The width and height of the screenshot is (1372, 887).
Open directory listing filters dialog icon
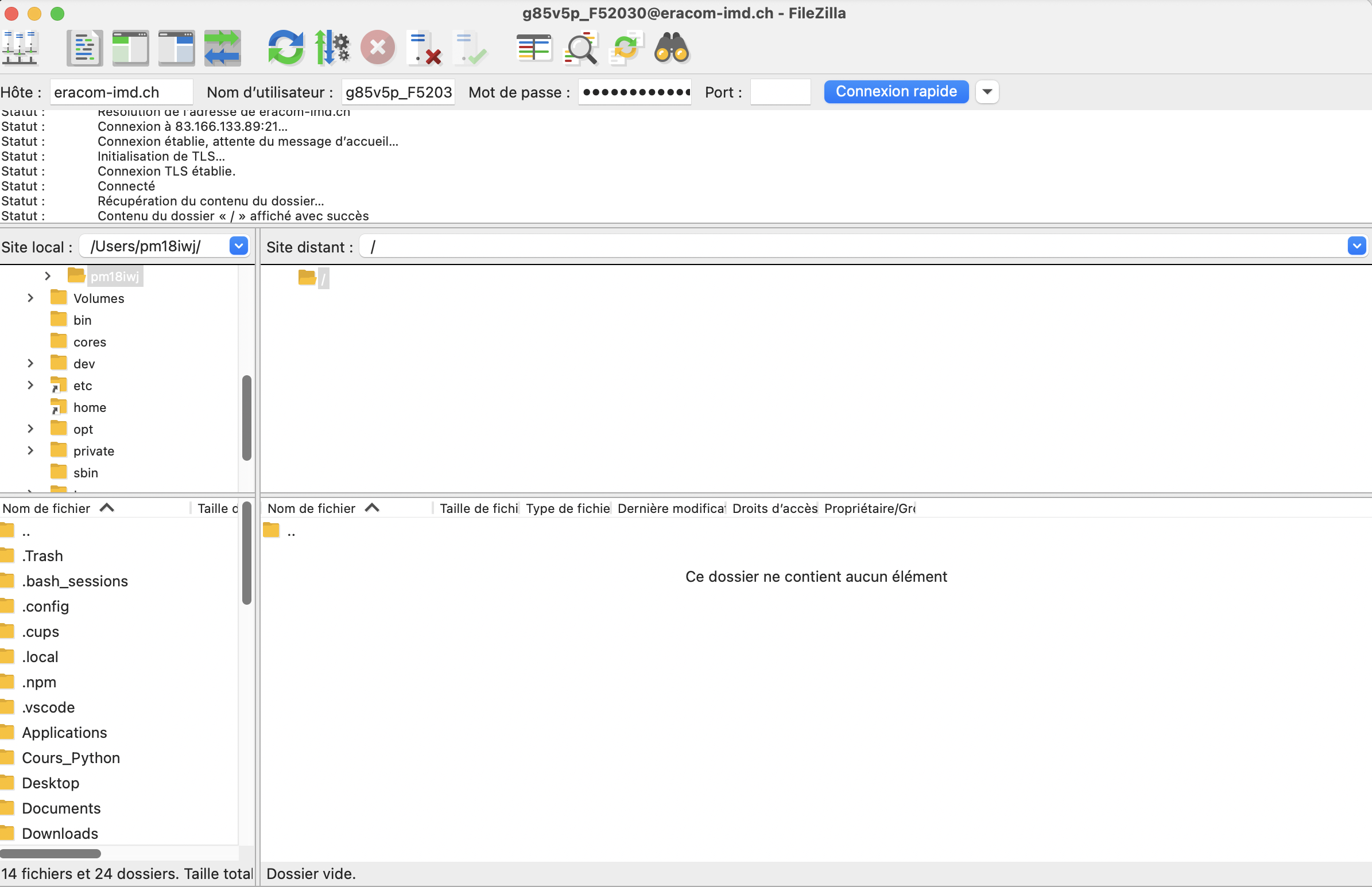pyautogui.click(x=534, y=48)
